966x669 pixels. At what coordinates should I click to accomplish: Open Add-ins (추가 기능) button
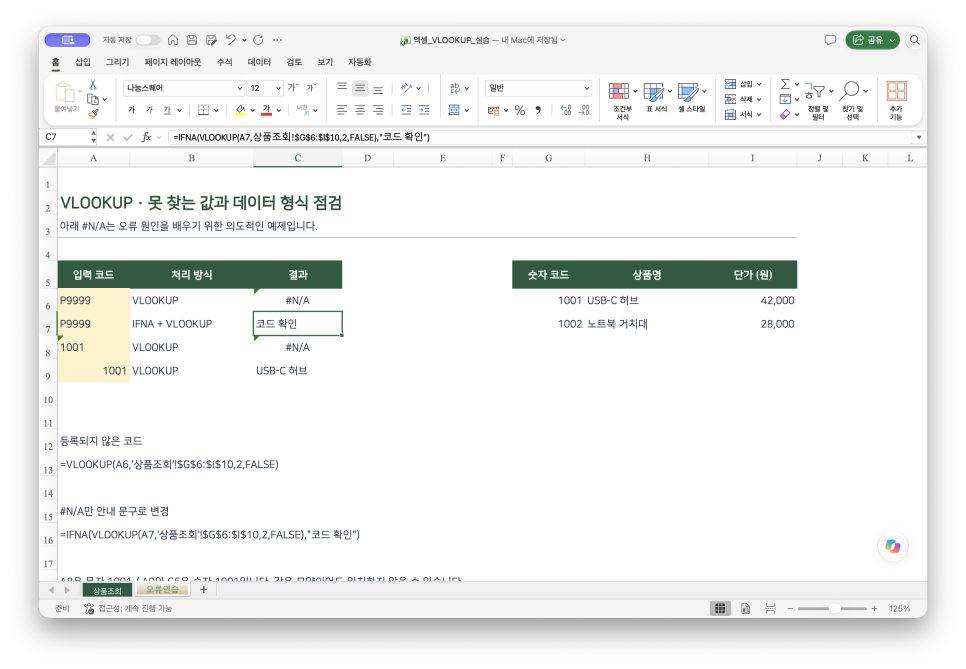(x=896, y=100)
